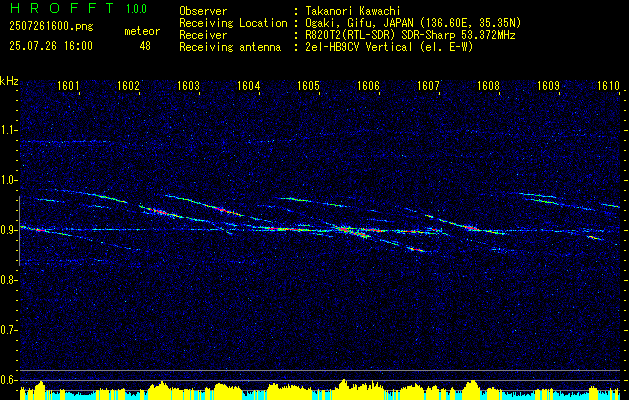
Task: Click the Observer field label
Action: (203, 11)
